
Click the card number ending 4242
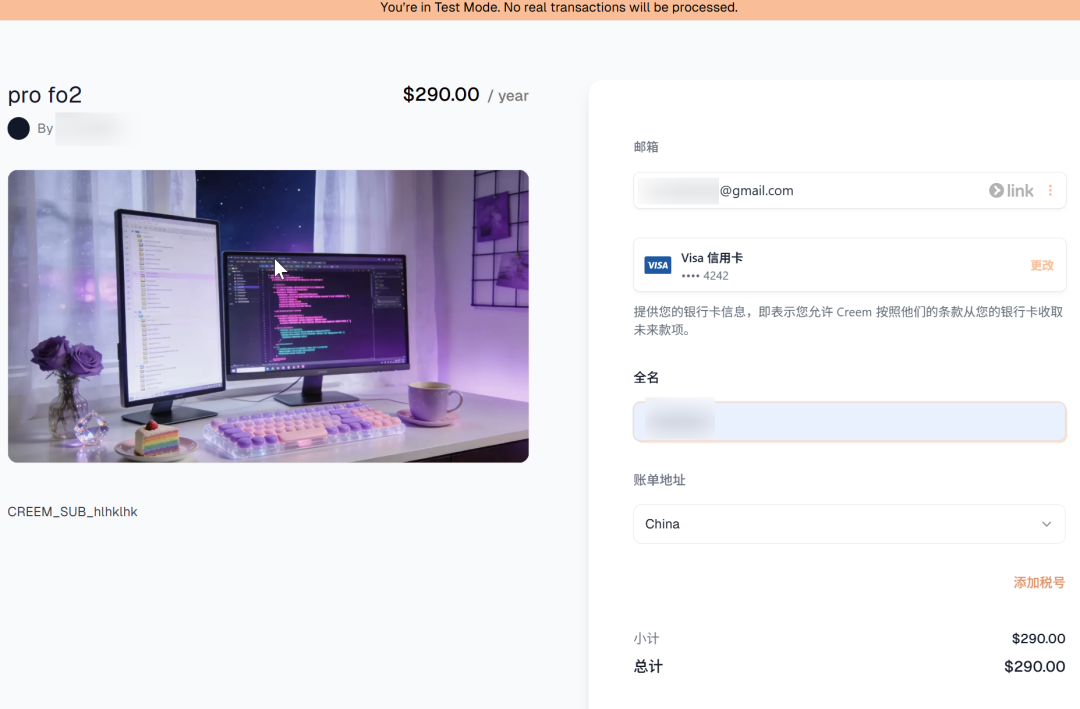click(x=705, y=275)
